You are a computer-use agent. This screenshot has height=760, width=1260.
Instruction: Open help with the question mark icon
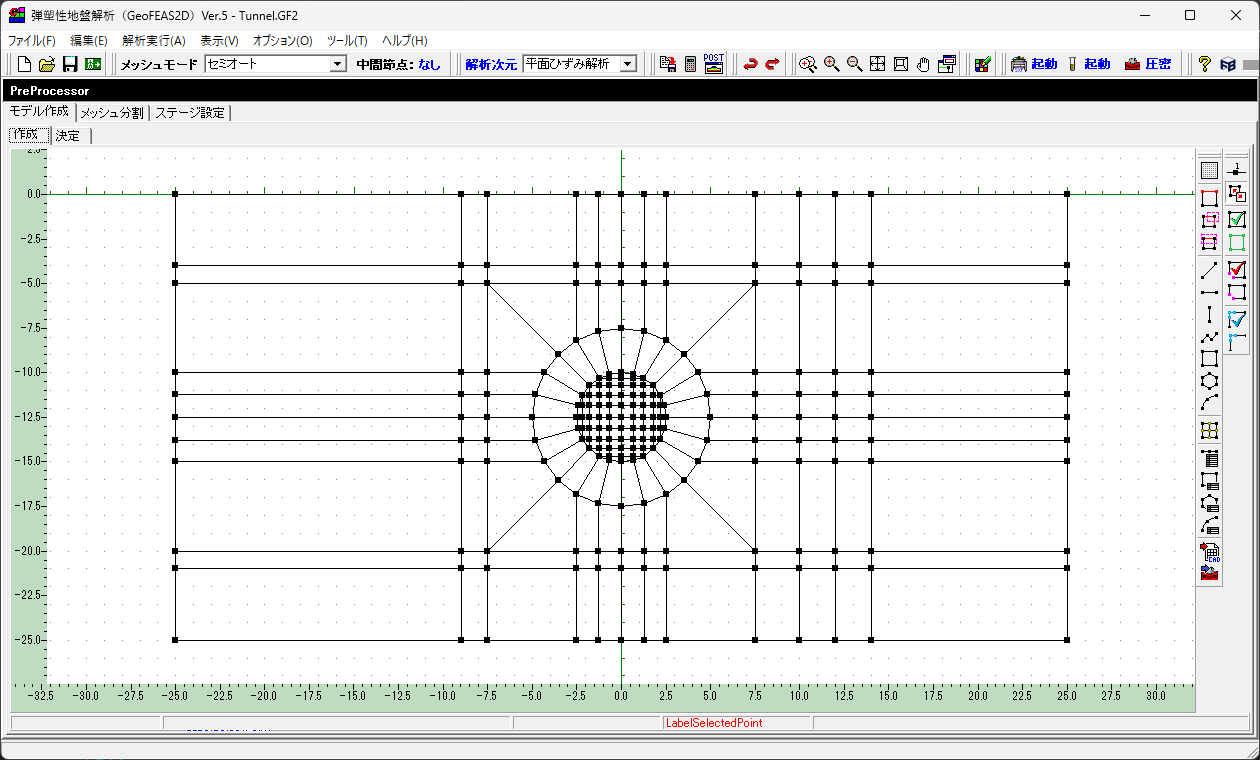pyautogui.click(x=1205, y=64)
